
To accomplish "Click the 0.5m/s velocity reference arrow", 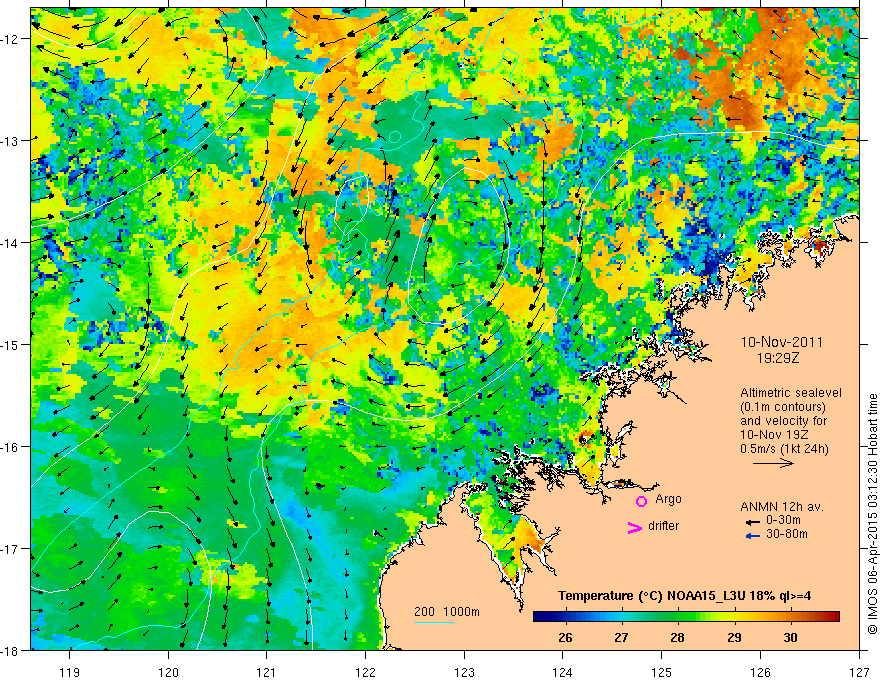I will [x=773, y=463].
